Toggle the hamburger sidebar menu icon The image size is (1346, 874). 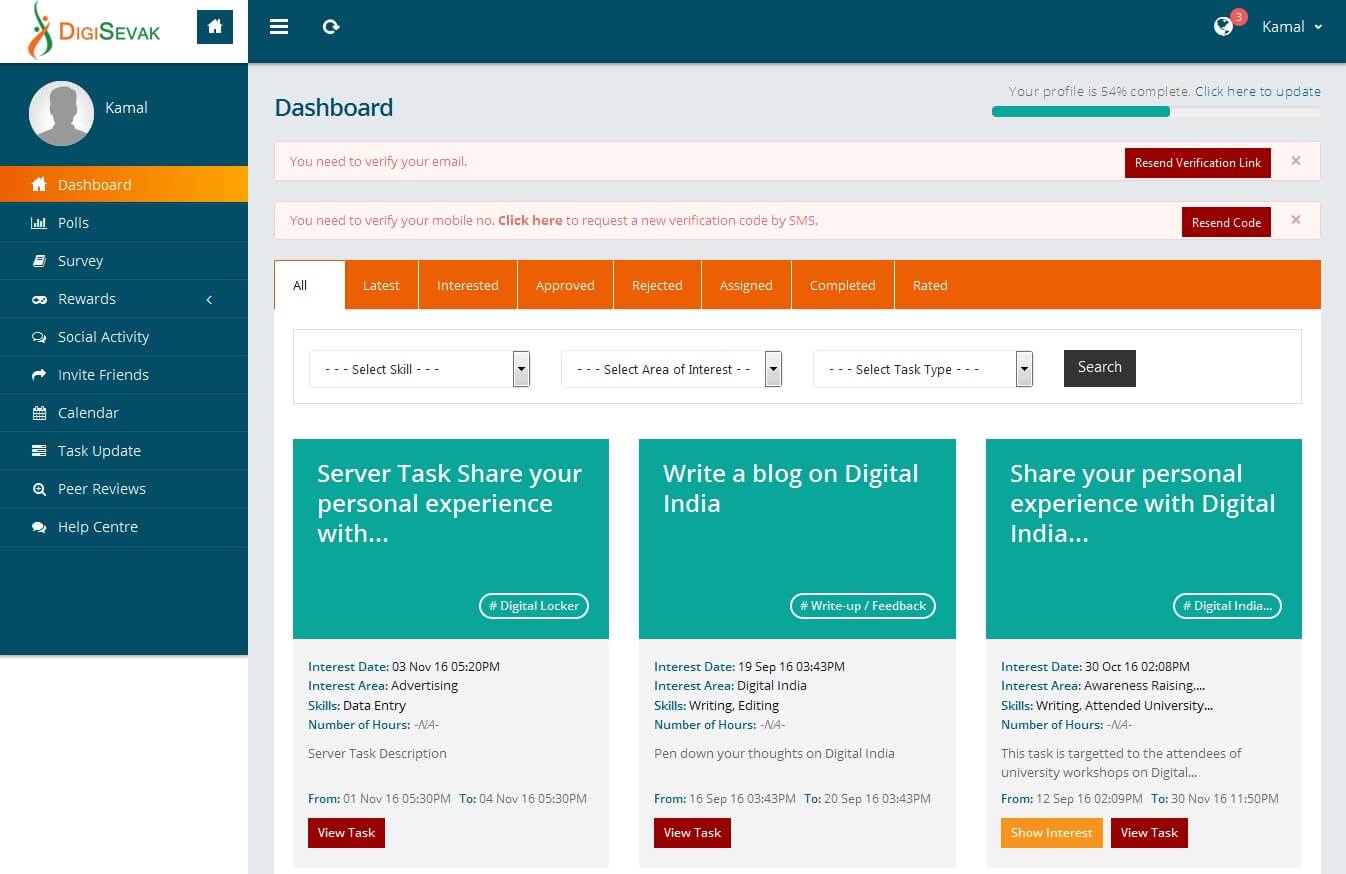(279, 27)
